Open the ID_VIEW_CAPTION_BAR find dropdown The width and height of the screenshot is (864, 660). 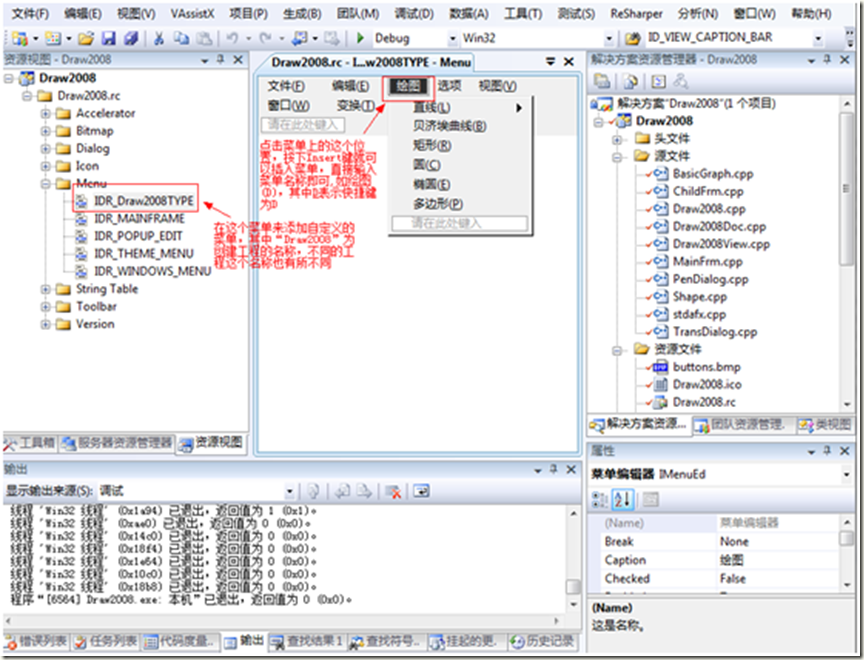click(818, 39)
